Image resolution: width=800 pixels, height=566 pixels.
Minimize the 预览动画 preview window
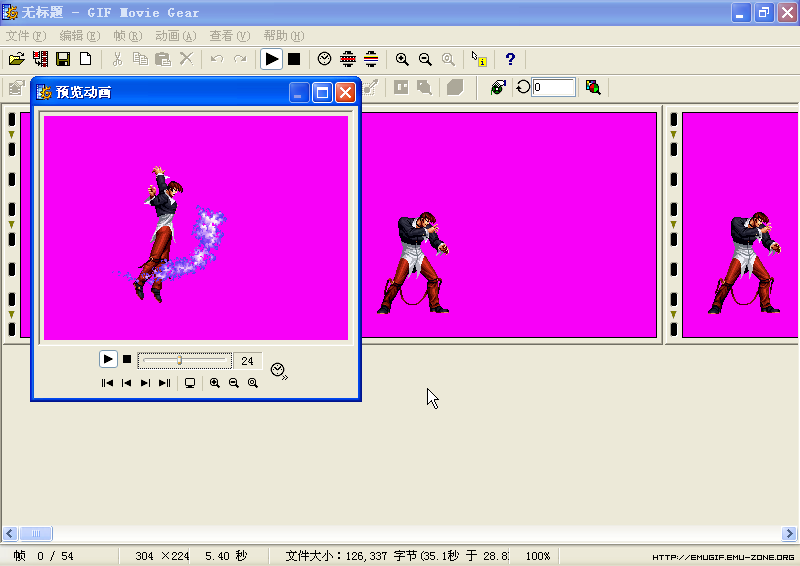[x=299, y=93]
